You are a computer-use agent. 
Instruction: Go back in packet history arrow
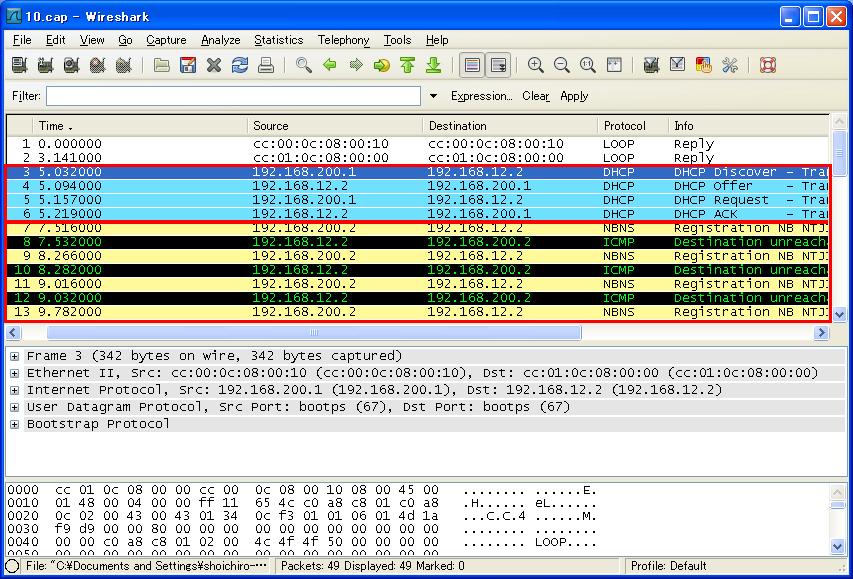(x=330, y=65)
